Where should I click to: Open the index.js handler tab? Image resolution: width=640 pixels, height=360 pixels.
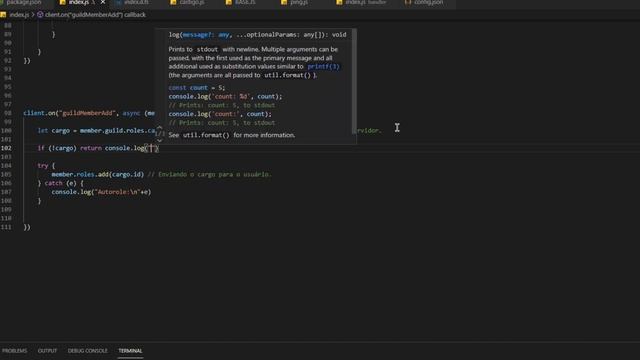365,2
